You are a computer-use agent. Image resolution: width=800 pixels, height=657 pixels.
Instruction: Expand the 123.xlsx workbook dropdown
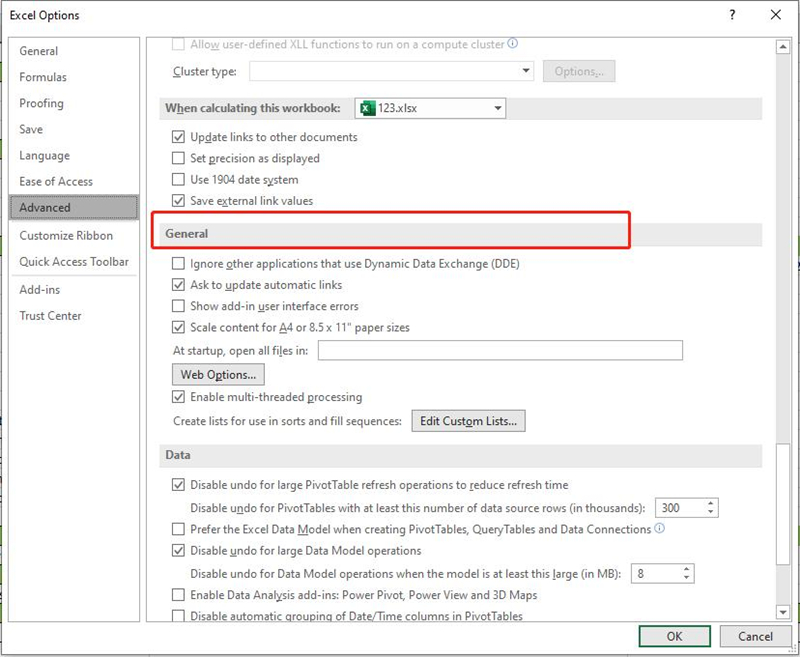497,108
